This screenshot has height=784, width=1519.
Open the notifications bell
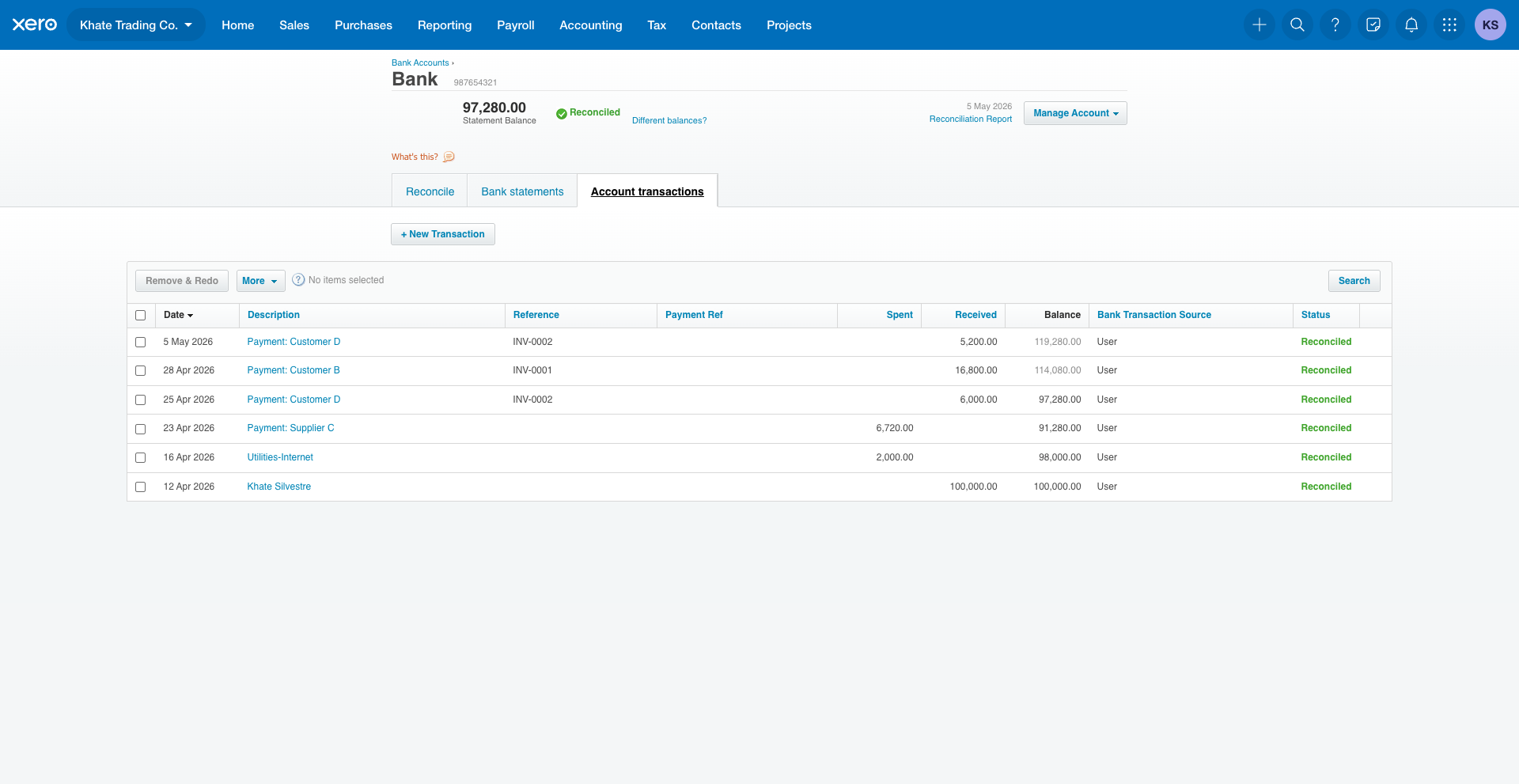(1411, 25)
